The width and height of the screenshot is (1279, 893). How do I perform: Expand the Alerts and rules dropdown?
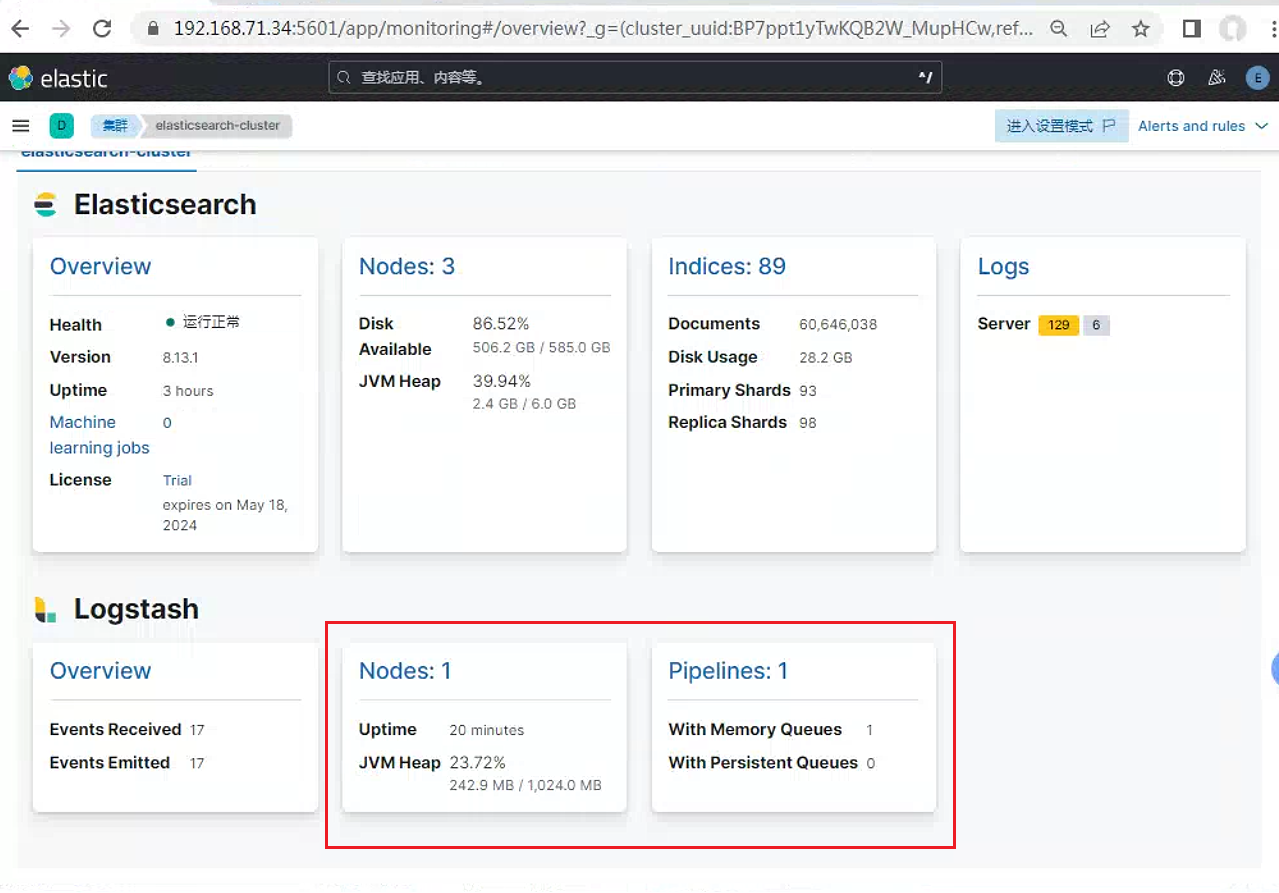point(1203,126)
